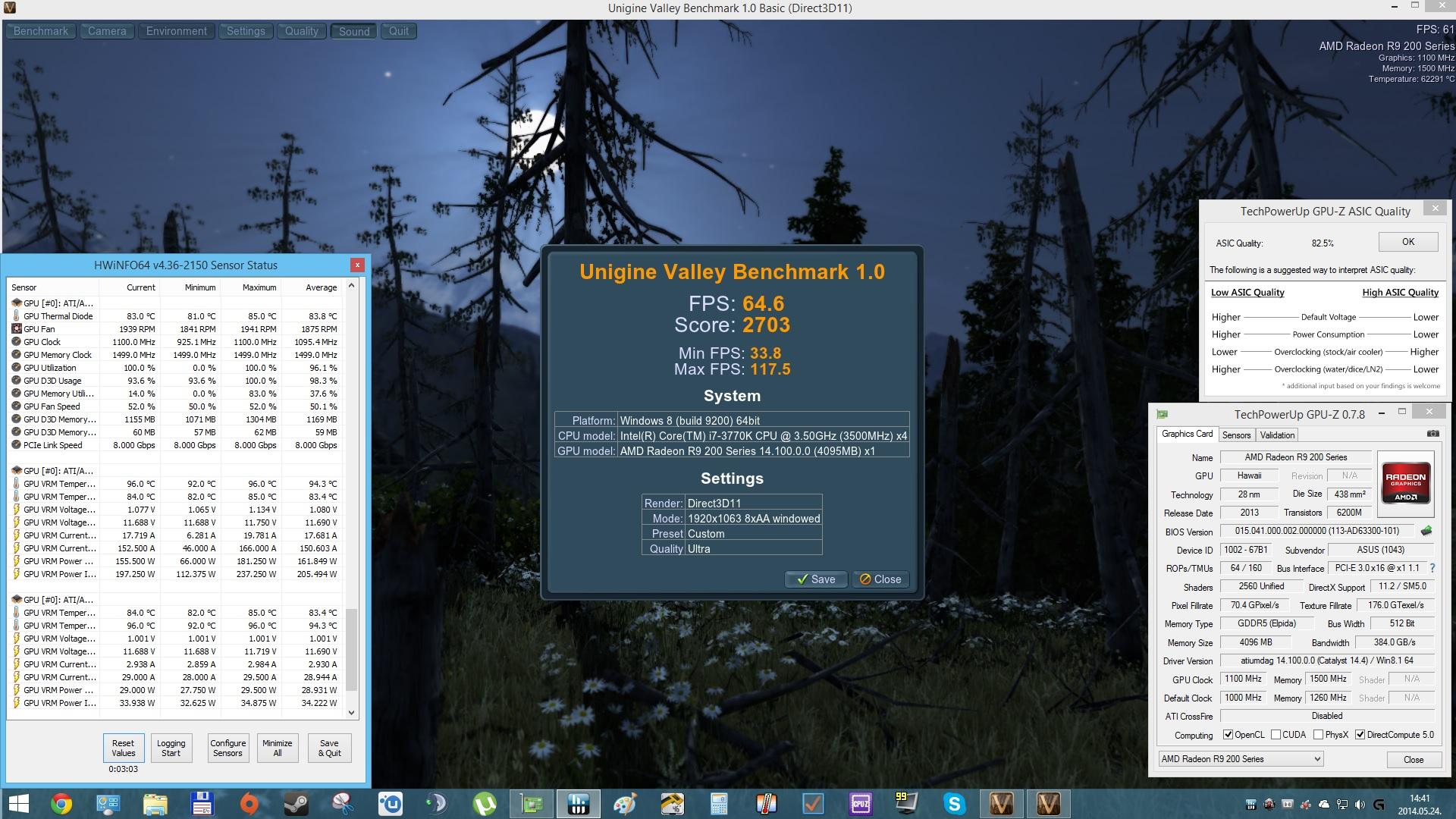1456x819 pixels.
Task: Open Skype from the taskbar
Action: pyautogui.click(x=954, y=804)
